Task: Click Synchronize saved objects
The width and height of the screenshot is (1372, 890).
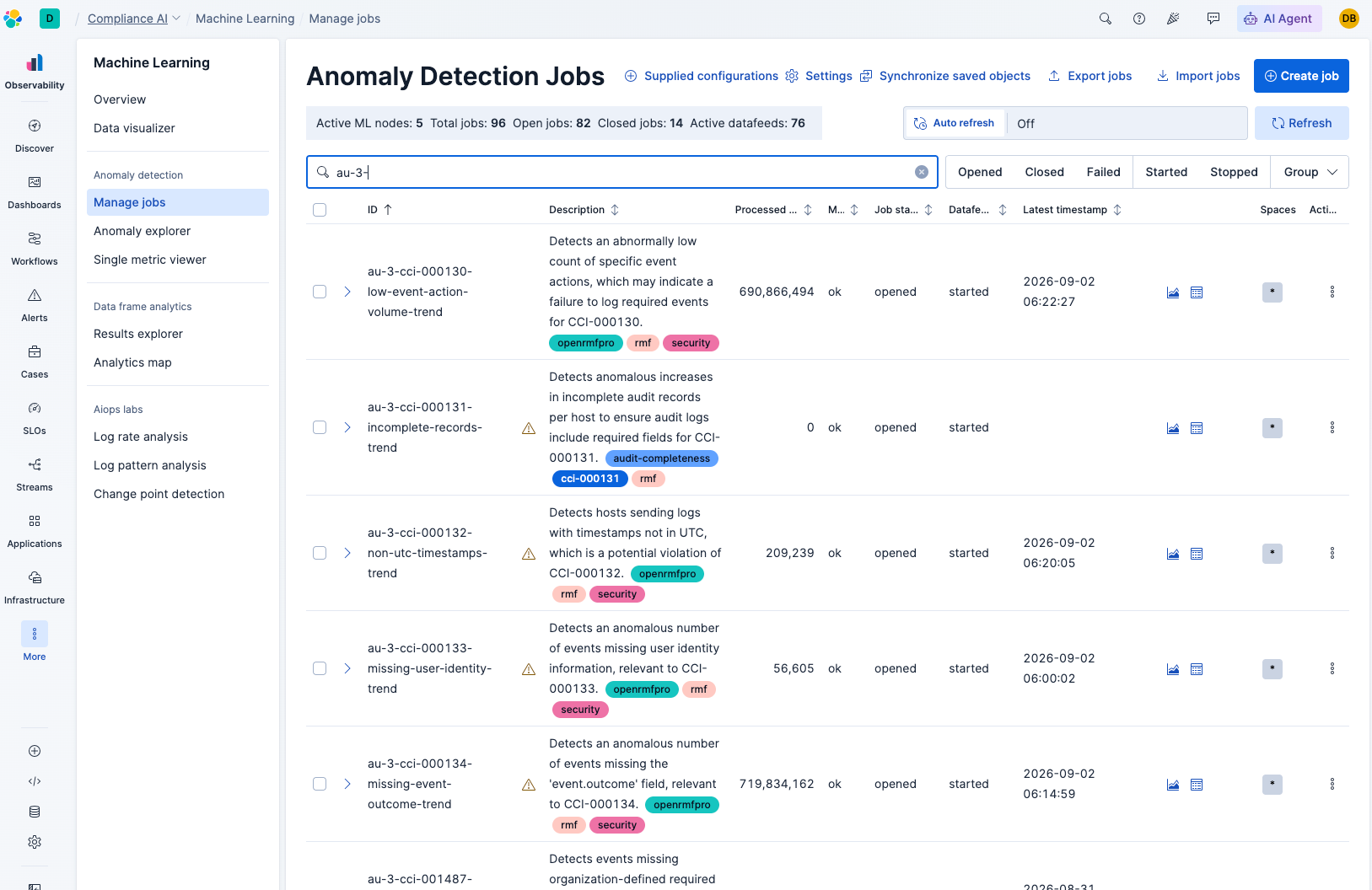Action: (x=944, y=76)
